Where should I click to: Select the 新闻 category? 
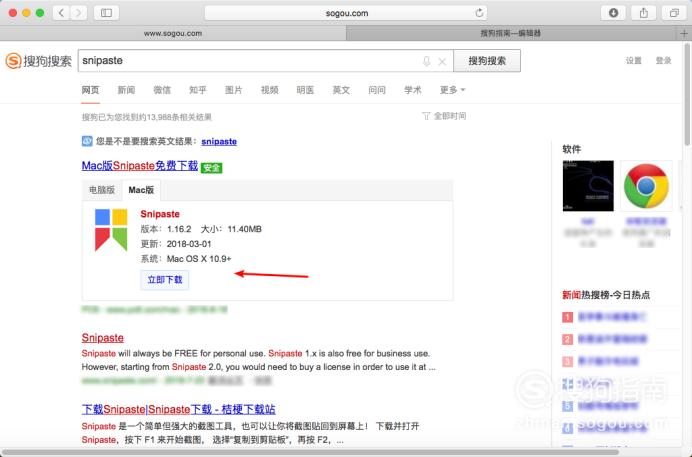(x=126, y=90)
